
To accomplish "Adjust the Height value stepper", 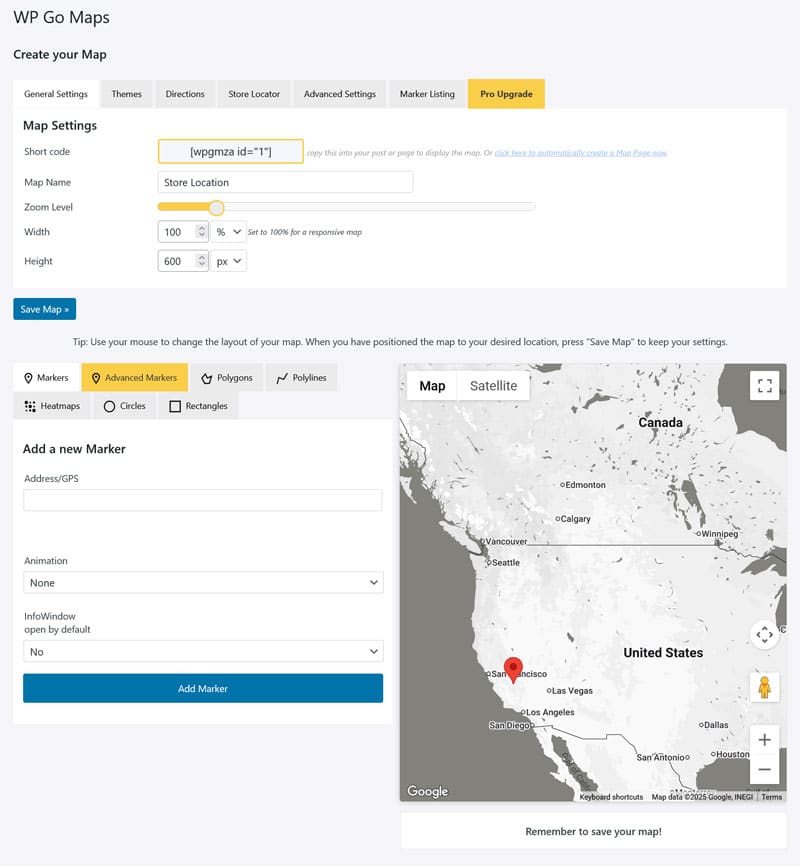I will [x=202, y=261].
